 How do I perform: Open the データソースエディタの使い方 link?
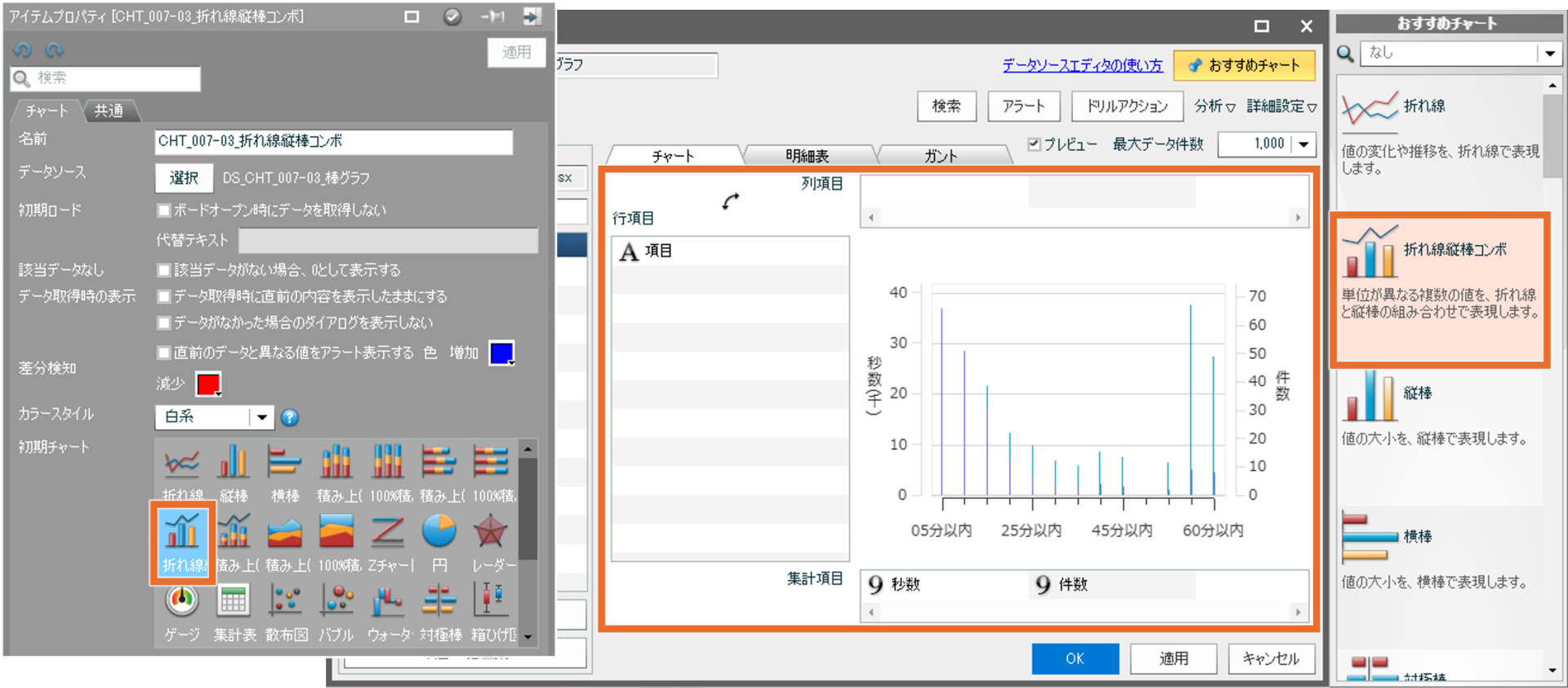1082,65
